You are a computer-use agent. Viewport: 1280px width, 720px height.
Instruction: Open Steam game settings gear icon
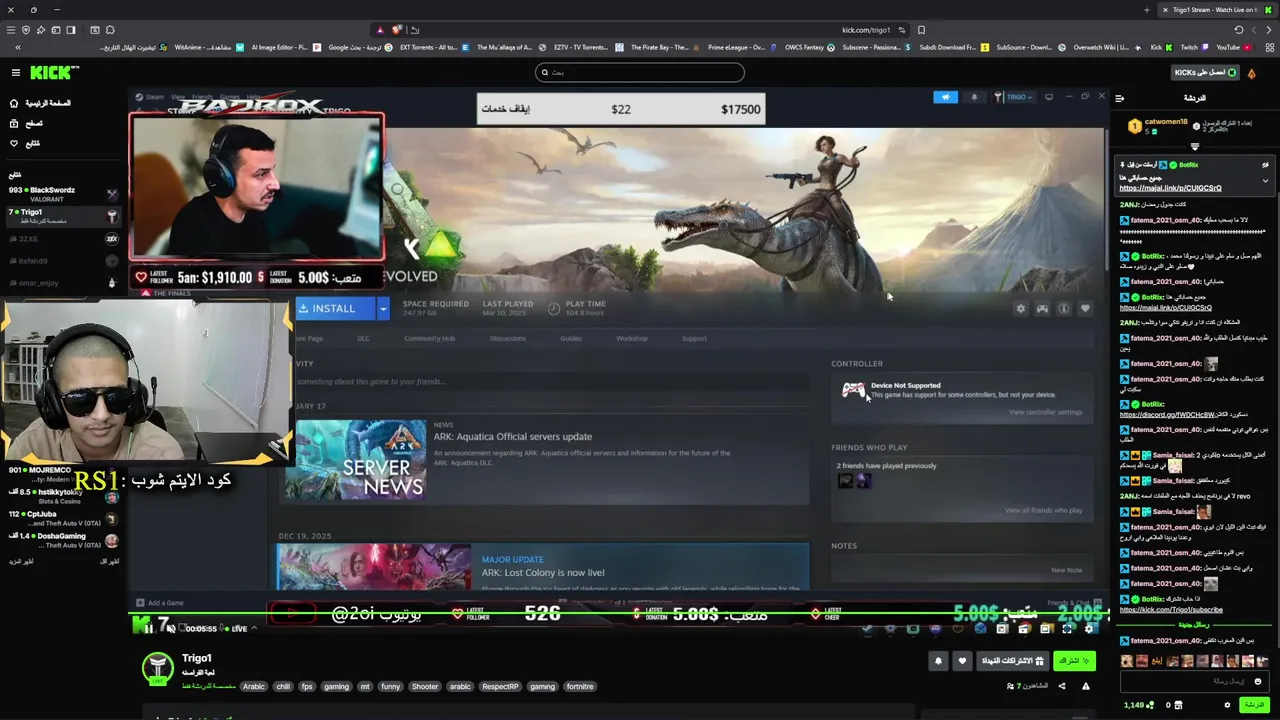point(1020,309)
